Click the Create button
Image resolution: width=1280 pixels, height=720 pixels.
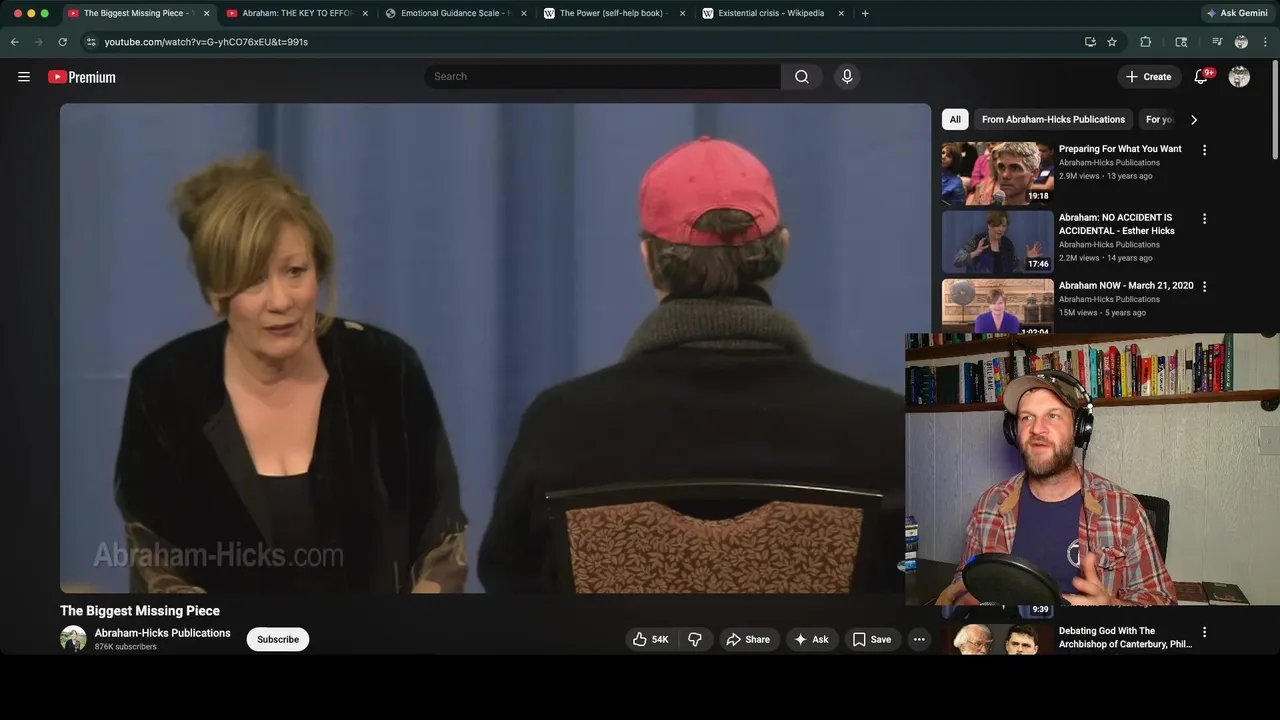(1148, 77)
